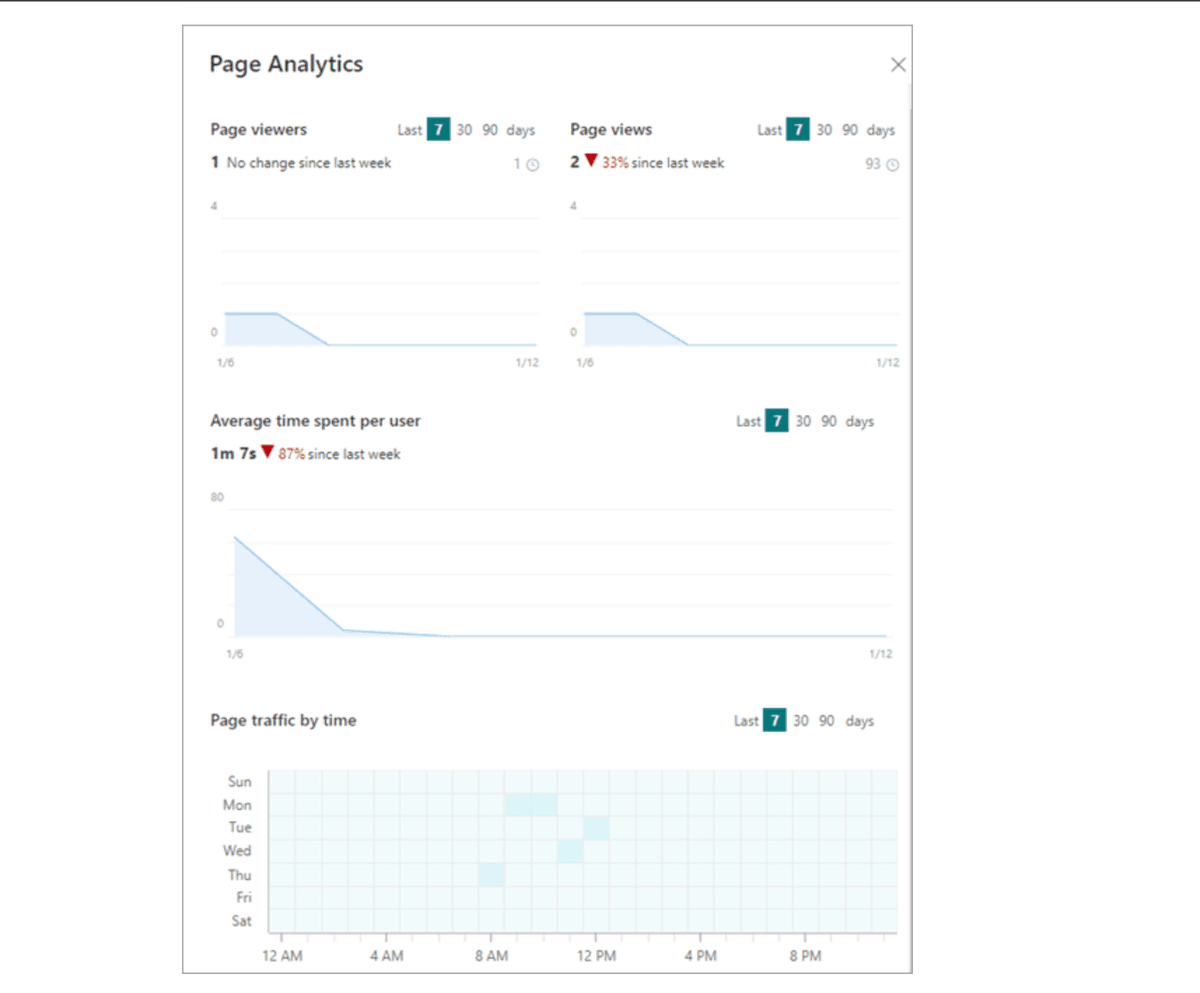Click the Sun row label in heatmap
The image size is (1200, 993).
coord(241,782)
